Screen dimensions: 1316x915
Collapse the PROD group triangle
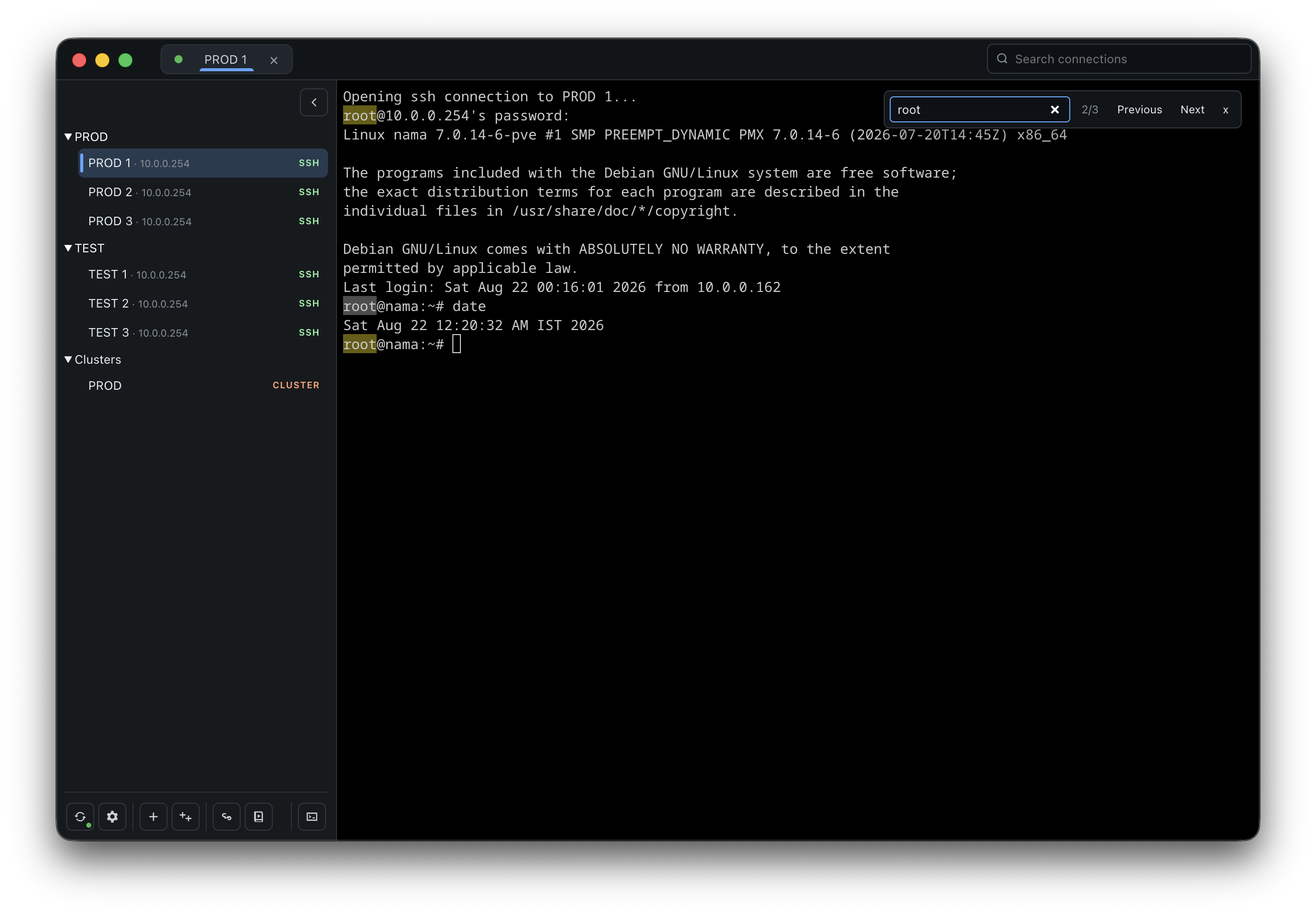(68, 136)
